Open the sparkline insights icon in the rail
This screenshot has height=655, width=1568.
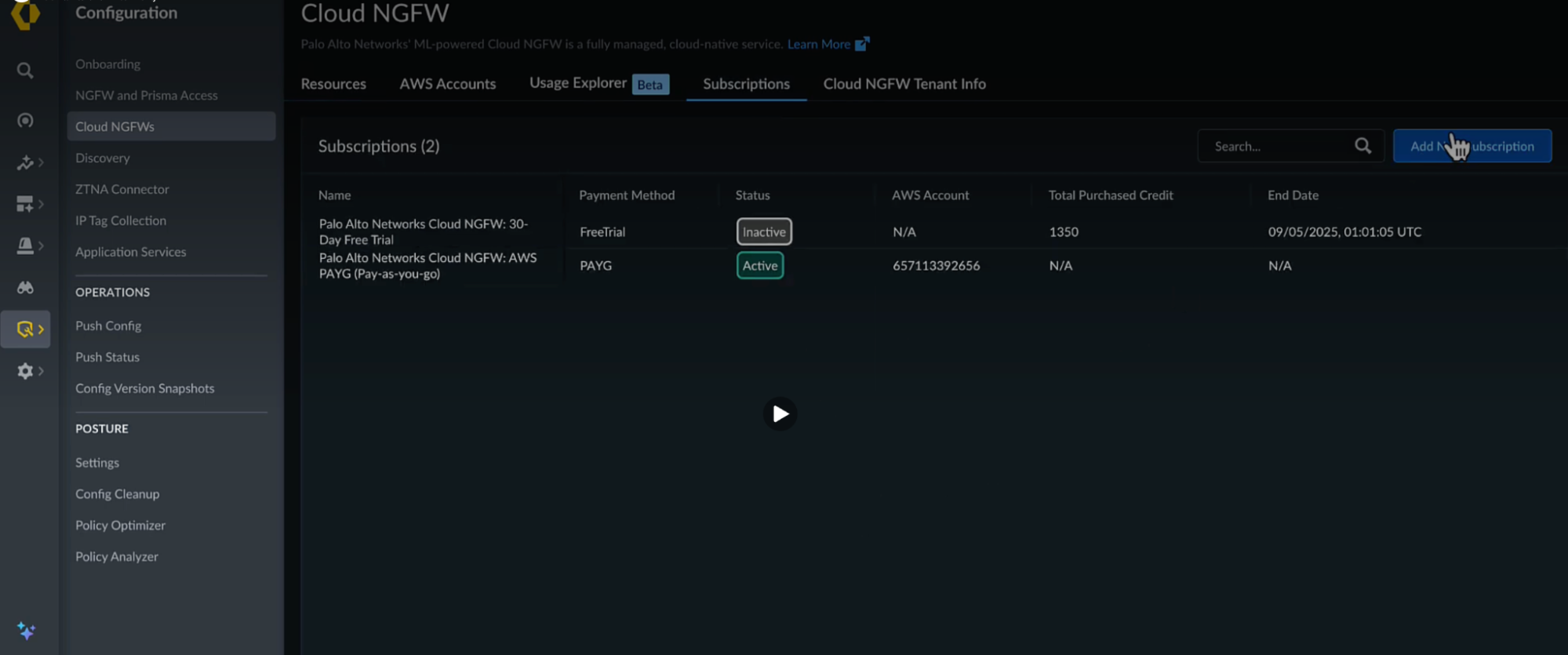click(x=24, y=162)
